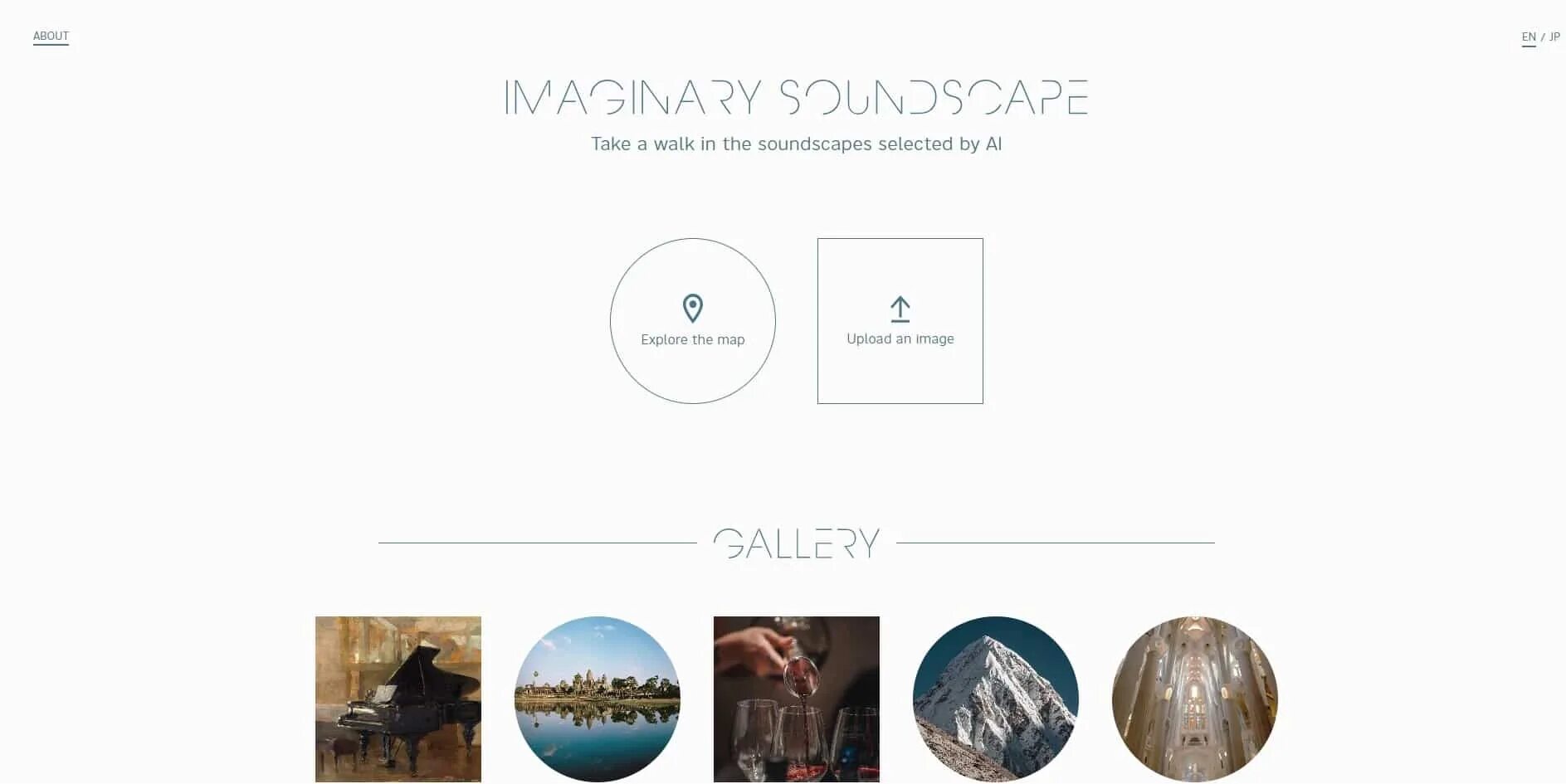Open the snowy mountain peak thumbnail

tap(996, 699)
